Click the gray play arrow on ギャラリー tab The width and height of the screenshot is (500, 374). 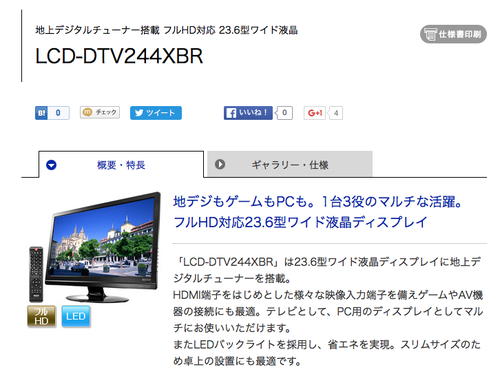pyautogui.click(x=220, y=164)
